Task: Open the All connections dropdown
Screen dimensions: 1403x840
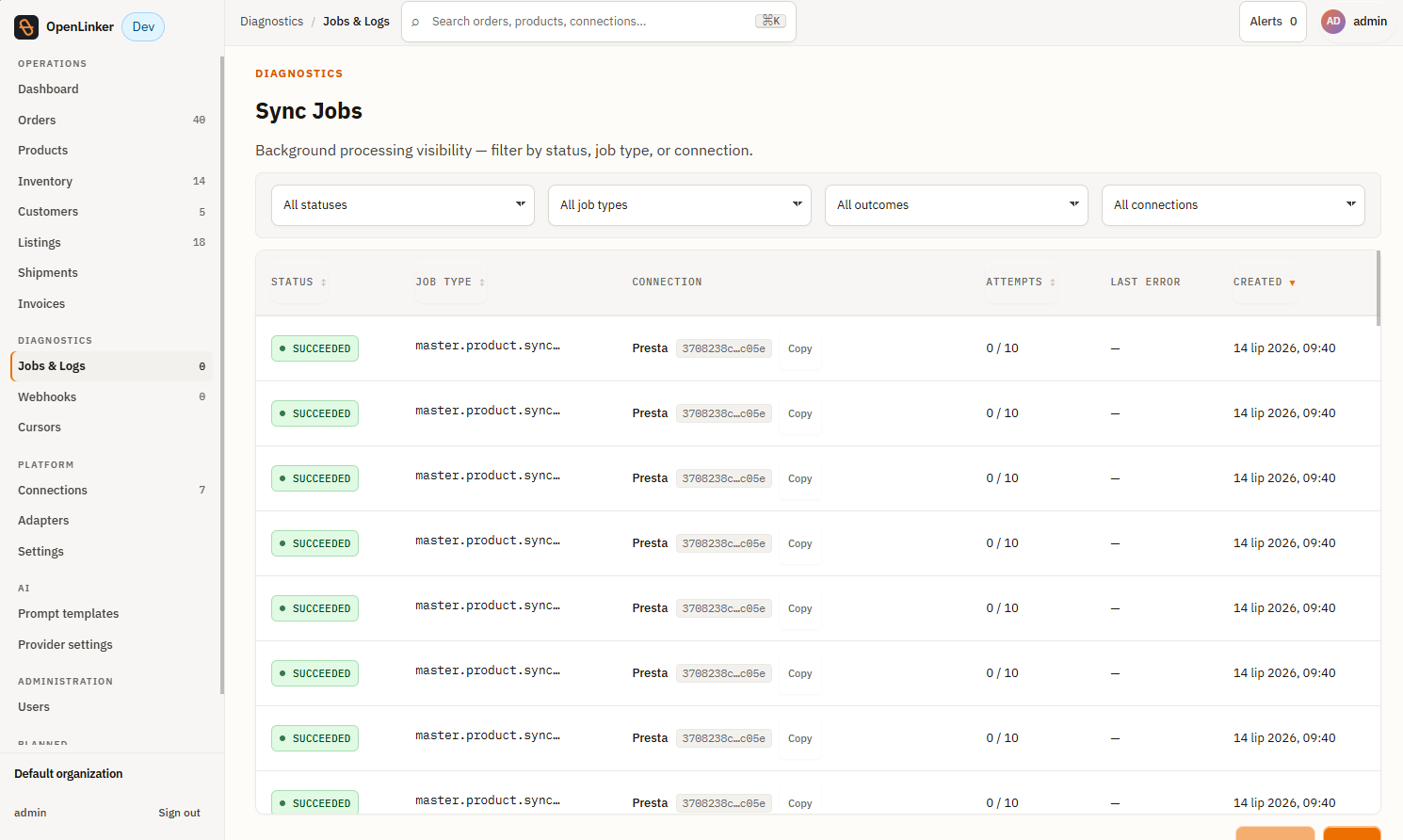Action: point(1234,205)
